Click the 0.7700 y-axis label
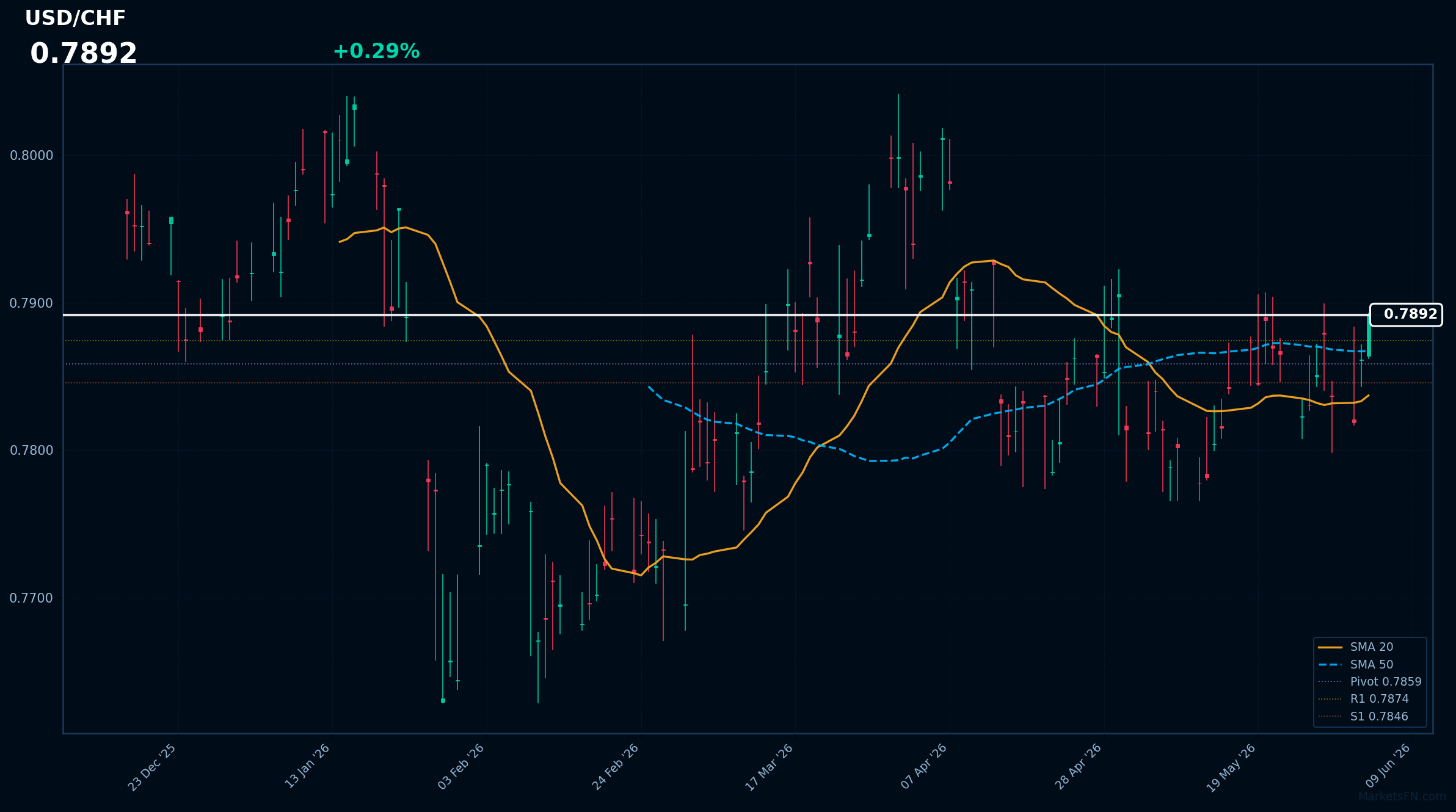This screenshot has width=1456, height=812. coord(32,598)
